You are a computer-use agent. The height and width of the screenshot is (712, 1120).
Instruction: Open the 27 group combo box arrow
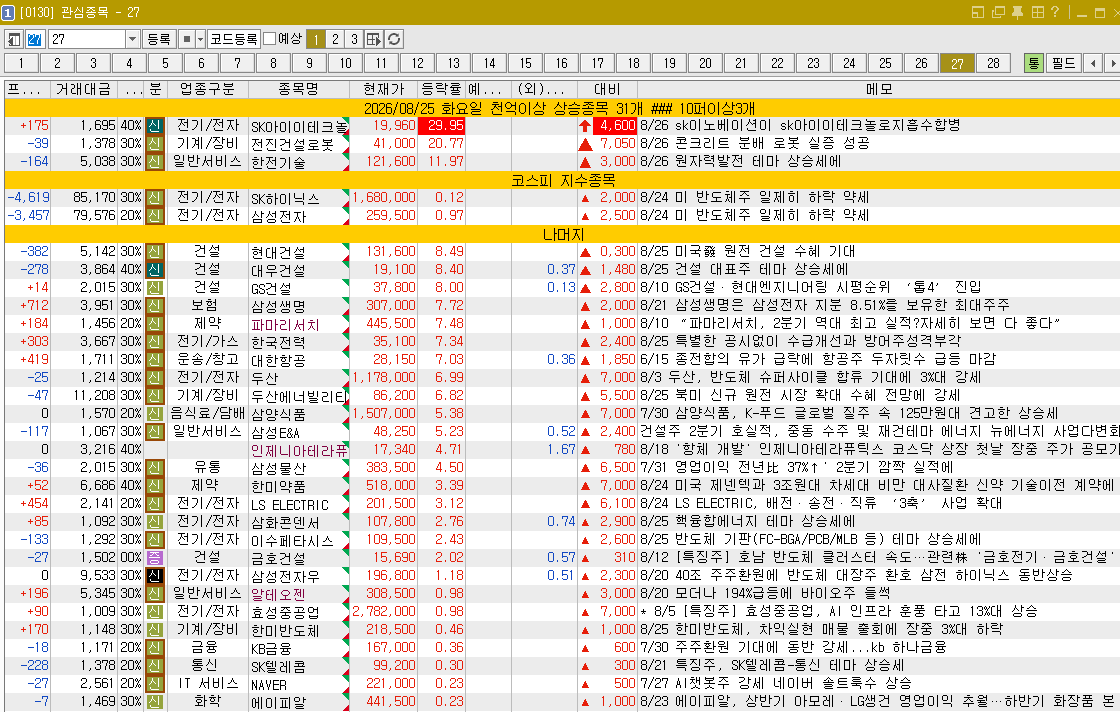pyautogui.click(x=132, y=39)
